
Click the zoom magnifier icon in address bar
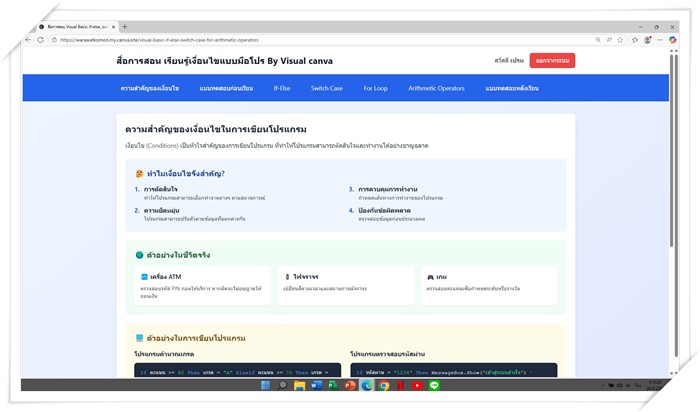(x=597, y=40)
